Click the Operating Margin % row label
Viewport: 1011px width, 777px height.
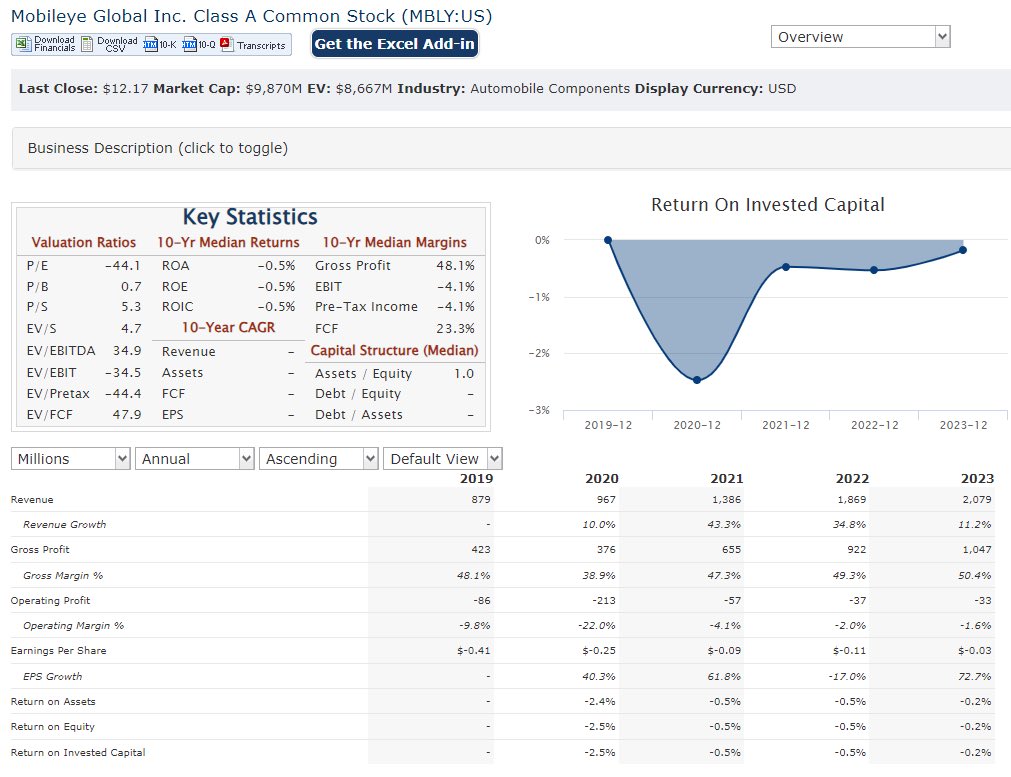74,625
